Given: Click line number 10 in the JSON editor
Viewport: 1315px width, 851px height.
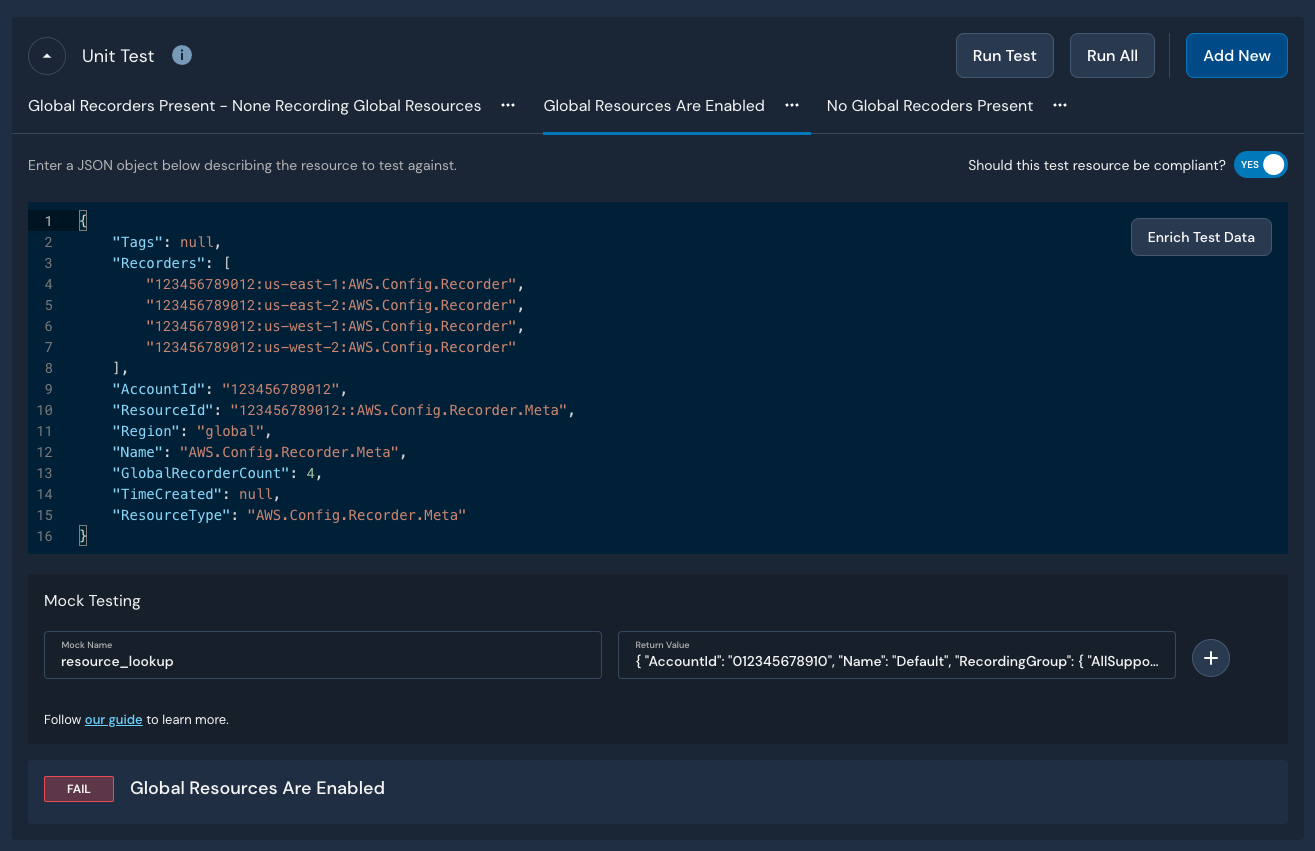Looking at the screenshot, I should tap(43, 410).
